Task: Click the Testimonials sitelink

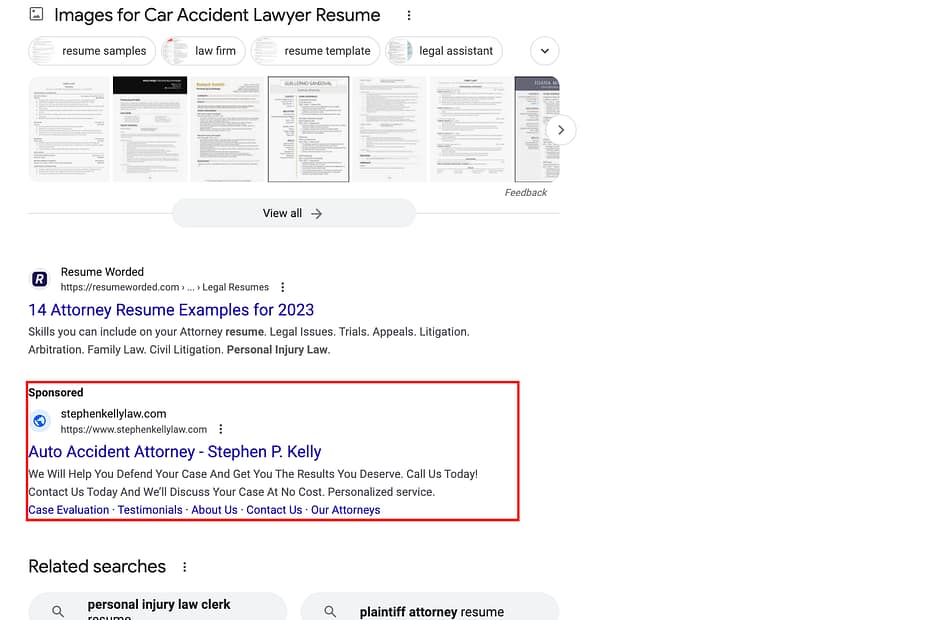Action: tap(150, 510)
